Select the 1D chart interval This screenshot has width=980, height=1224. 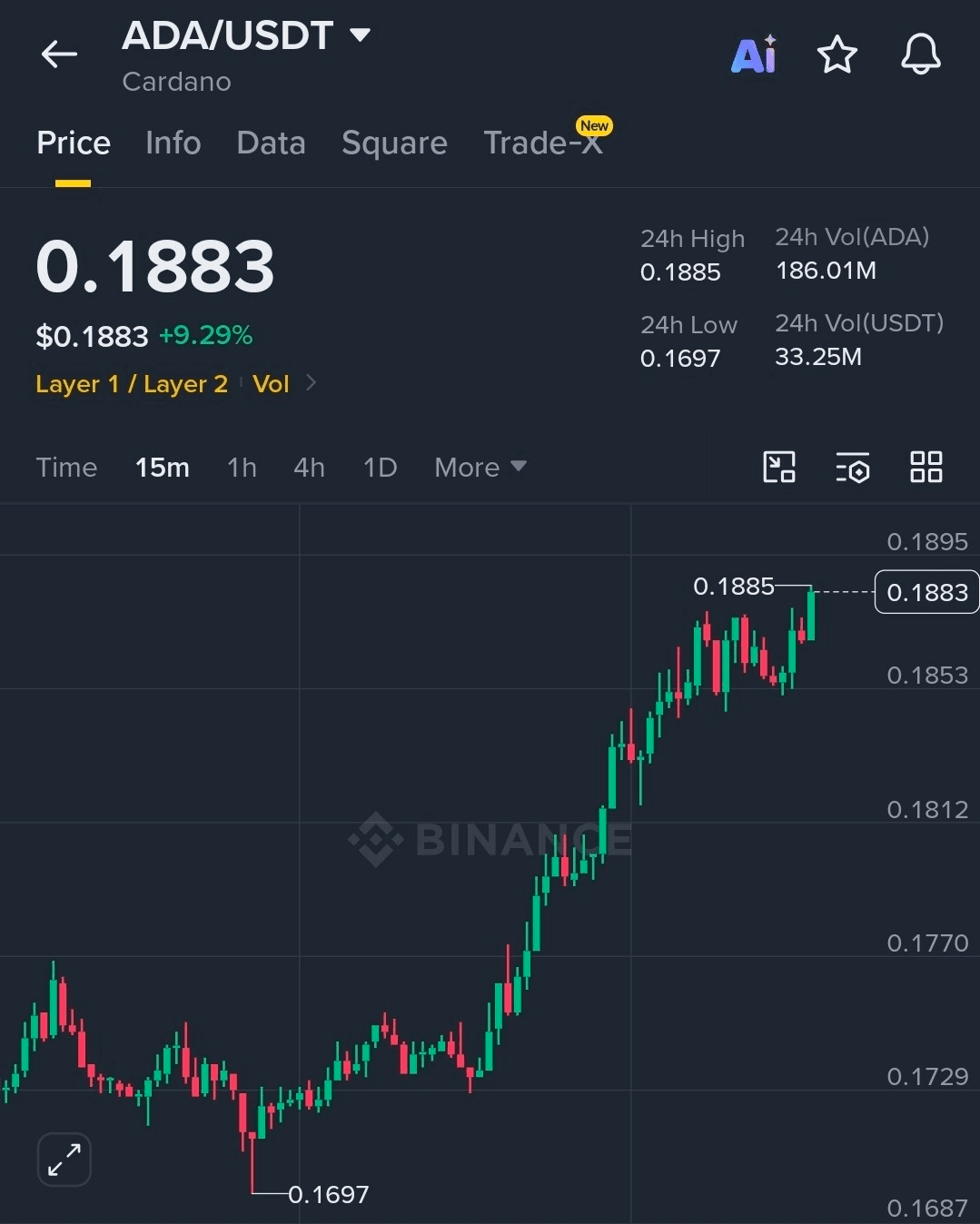380,467
